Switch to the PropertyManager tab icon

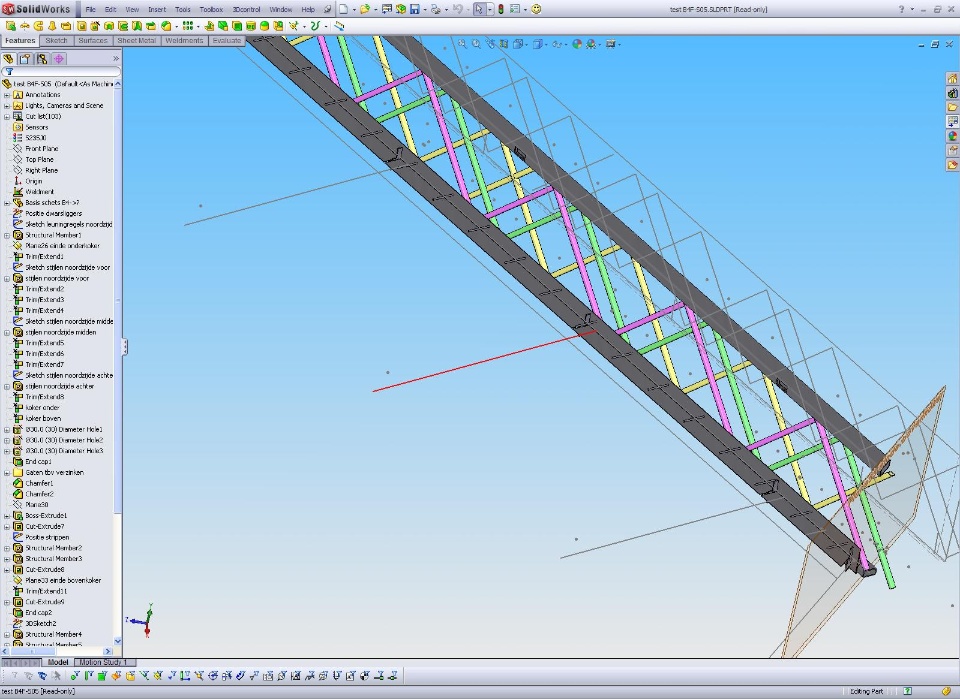(x=25, y=59)
